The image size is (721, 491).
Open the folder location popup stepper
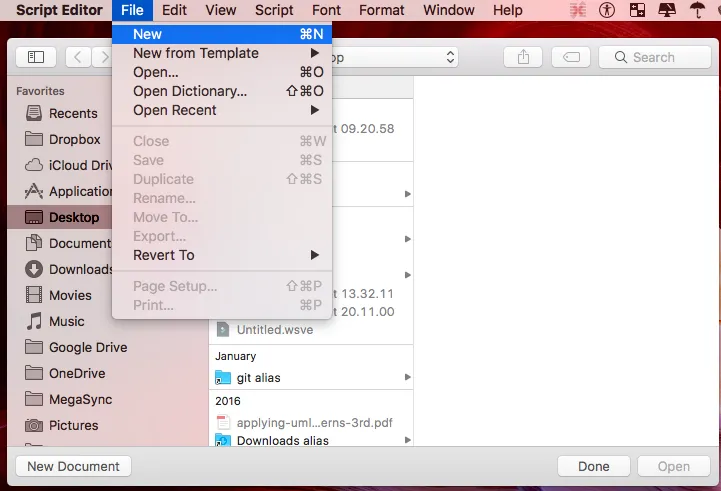[x=450, y=57]
